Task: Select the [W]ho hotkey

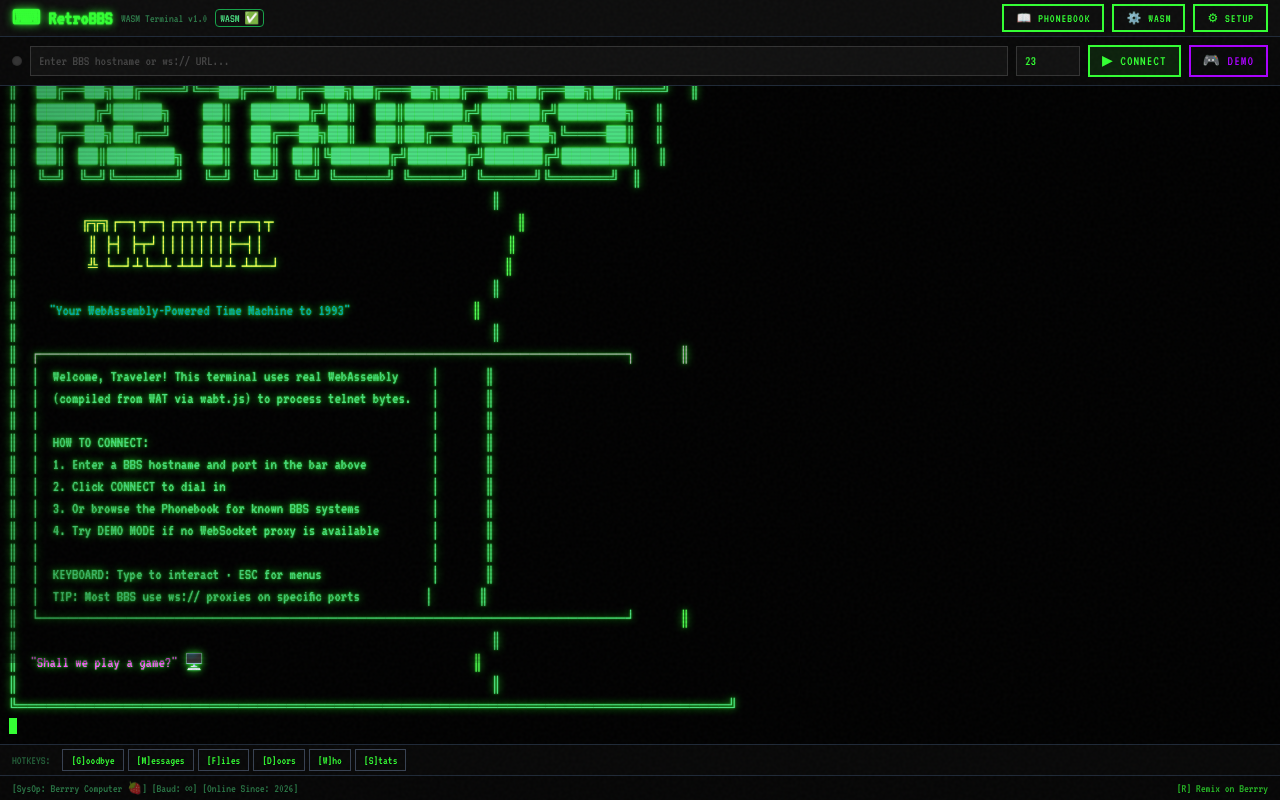Action: 330,760
